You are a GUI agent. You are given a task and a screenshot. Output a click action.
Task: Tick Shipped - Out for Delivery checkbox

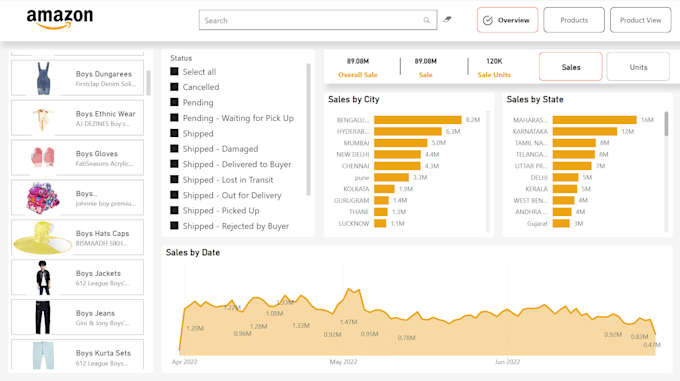point(174,195)
